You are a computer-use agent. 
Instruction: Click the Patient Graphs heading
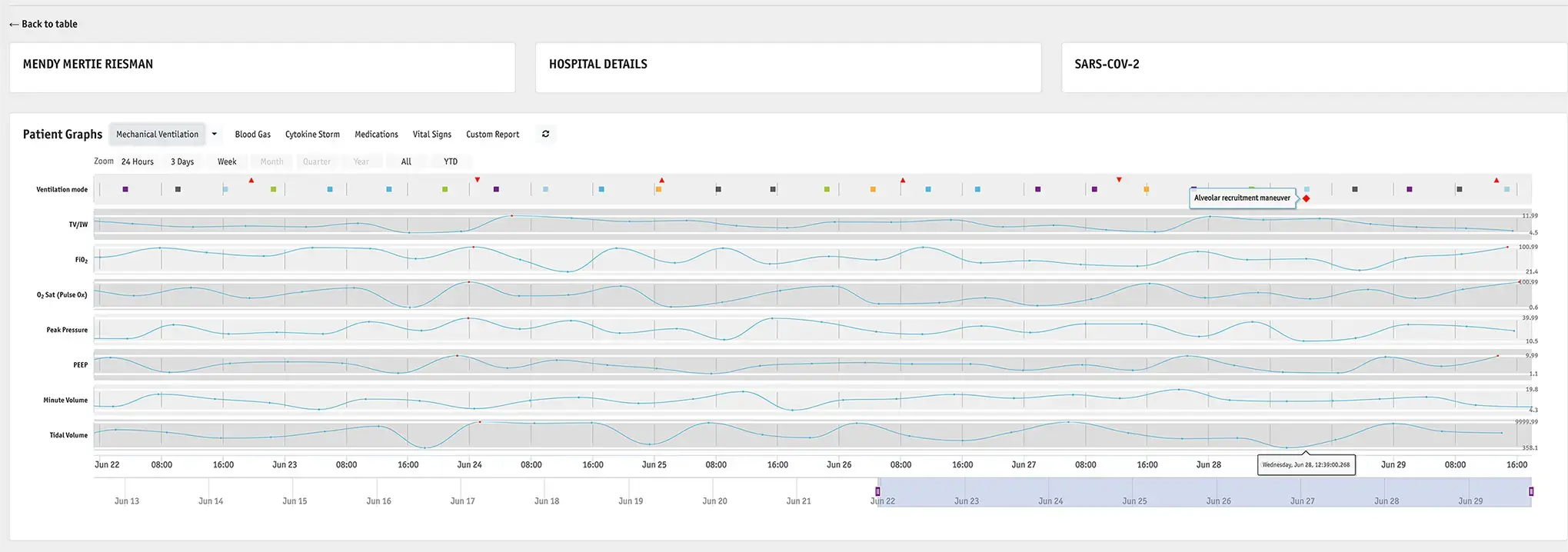pyautogui.click(x=62, y=135)
